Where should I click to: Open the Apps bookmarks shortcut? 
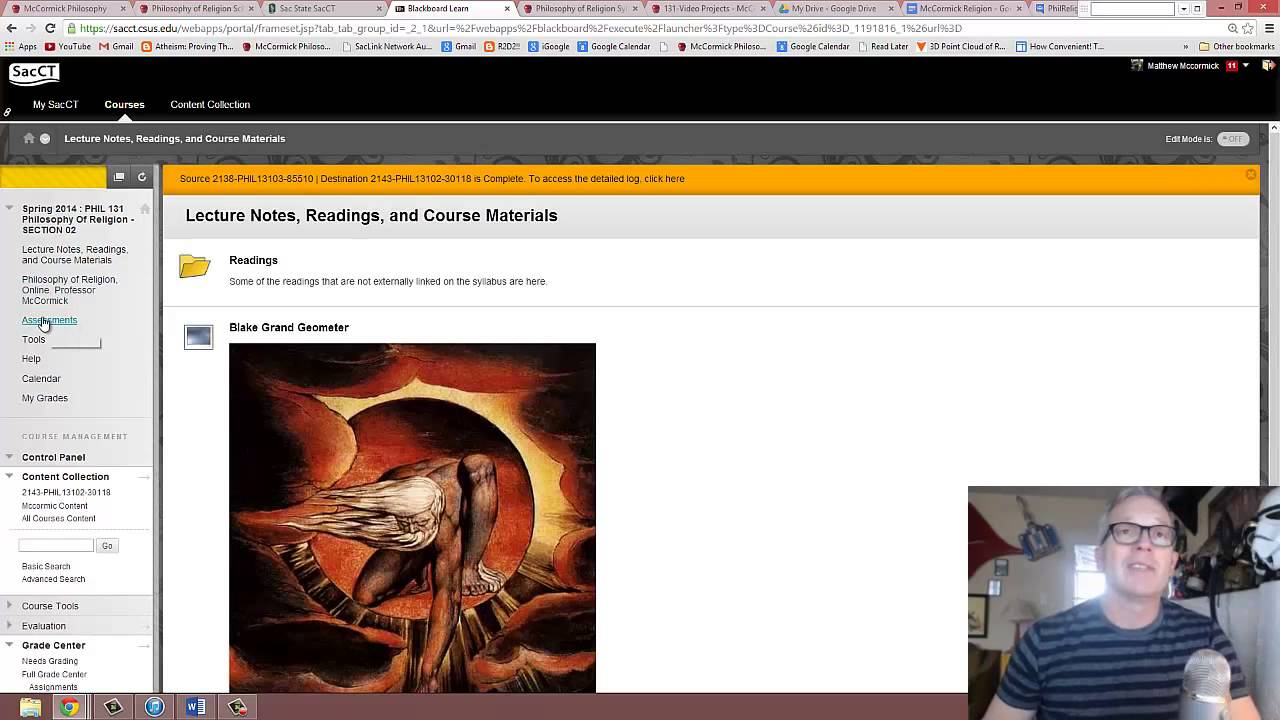coord(21,46)
